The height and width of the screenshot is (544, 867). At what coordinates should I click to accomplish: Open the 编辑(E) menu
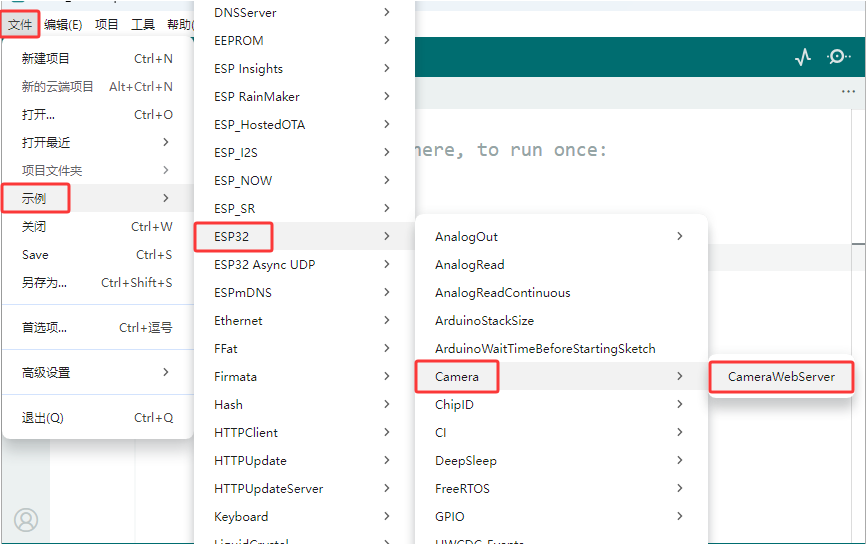63,24
